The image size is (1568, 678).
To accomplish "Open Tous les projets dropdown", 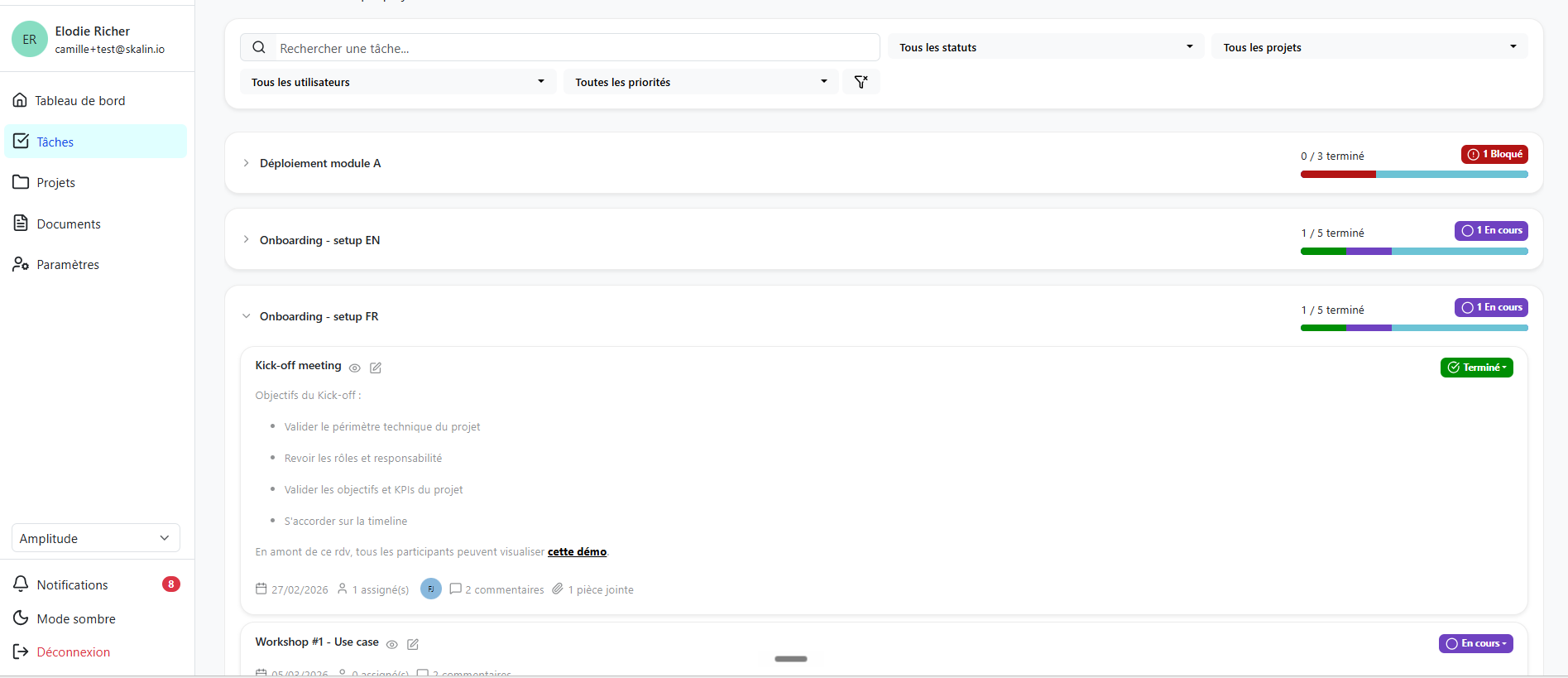I will click(x=1369, y=47).
